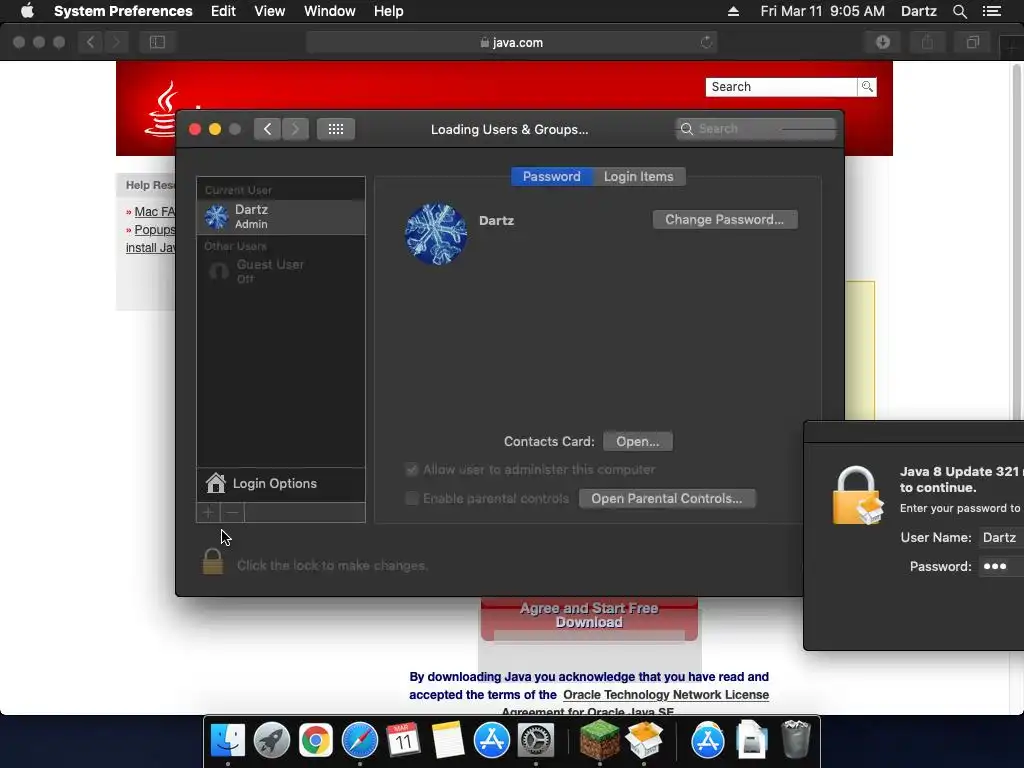Click the Password field in Java installer dialog
Viewport: 1024px width, 768px height.
click(x=1001, y=567)
